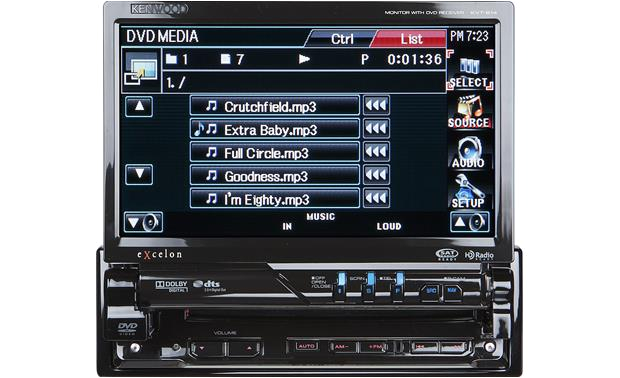Play Crutchfield.mp3 from the list
This screenshot has height=378, width=620.
pos(275,106)
